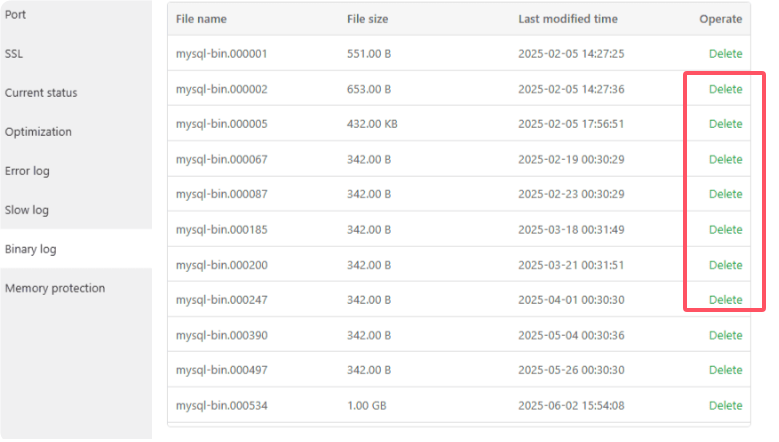Delete the mysql-bin.000005 log file
Image resolution: width=779 pixels, height=442 pixels.
(x=725, y=124)
